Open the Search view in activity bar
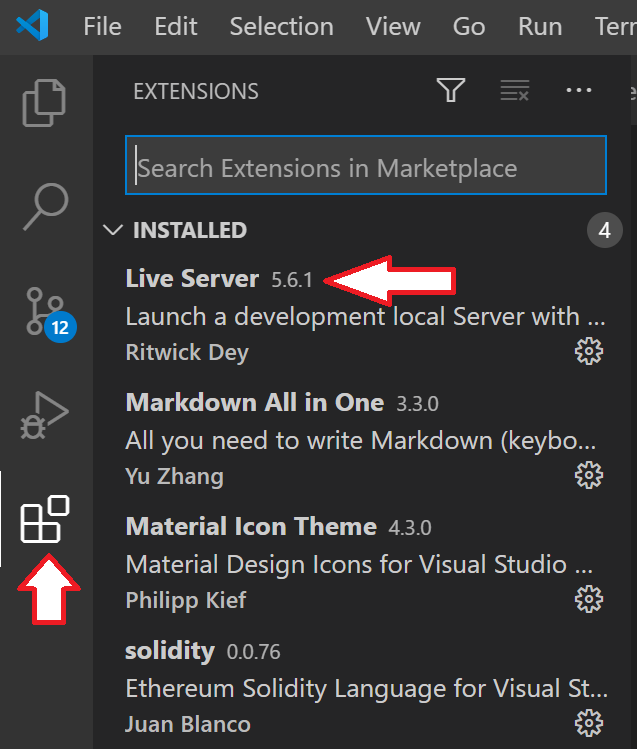The height and width of the screenshot is (749, 637). pyautogui.click(x=46, y=206)
